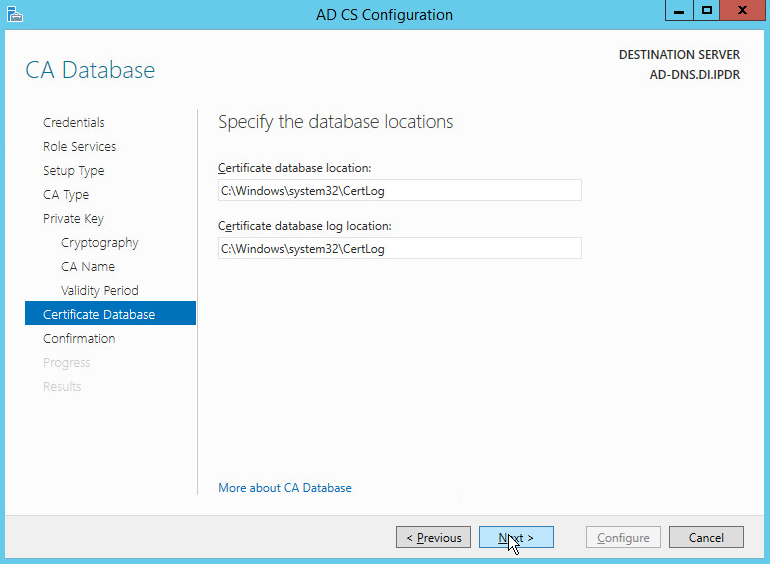770x564 pixels.
Task: Click the Certificate database location field
Action: pos(399,190)
